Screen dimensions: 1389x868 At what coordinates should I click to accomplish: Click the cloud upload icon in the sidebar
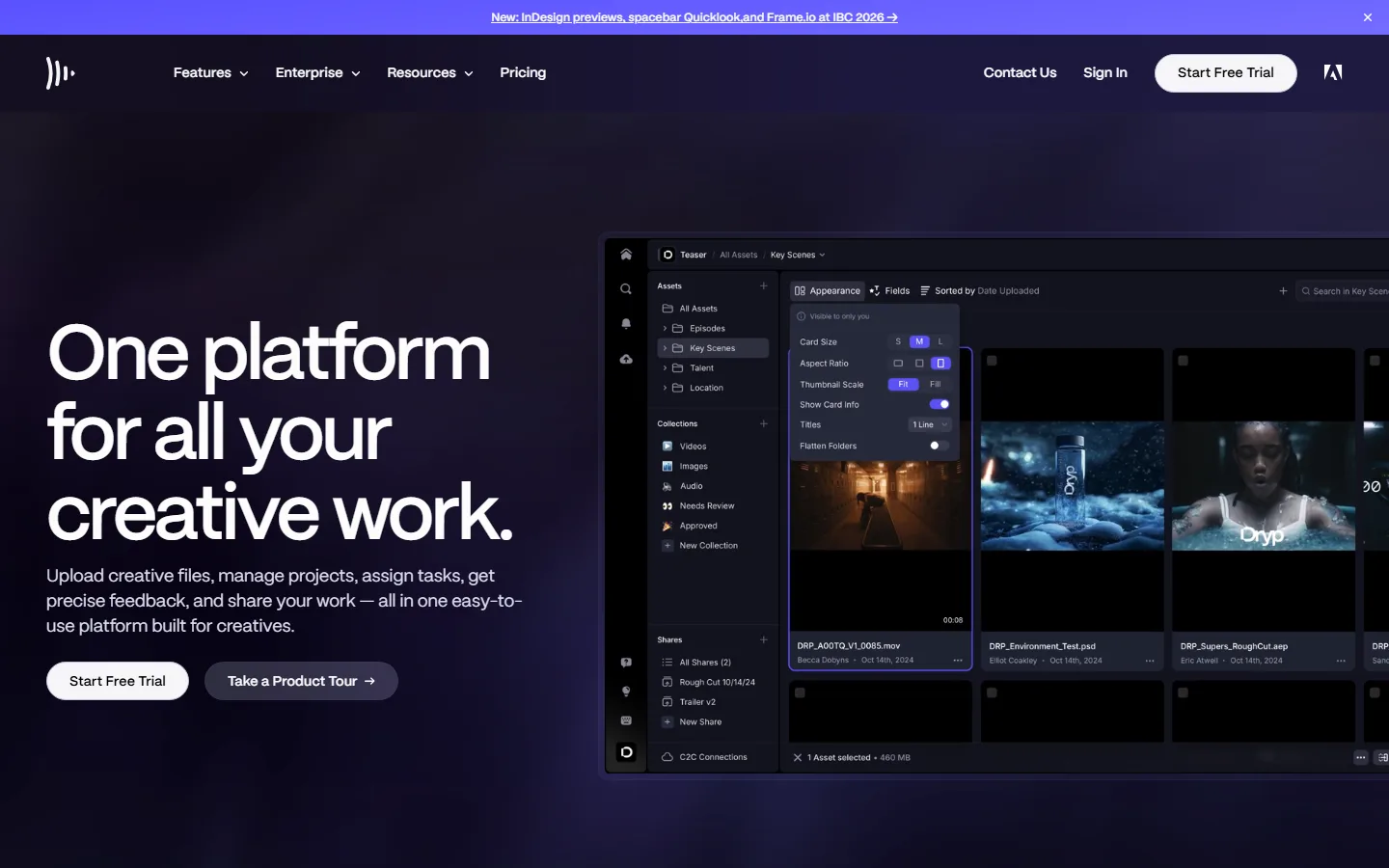[626, 359]
